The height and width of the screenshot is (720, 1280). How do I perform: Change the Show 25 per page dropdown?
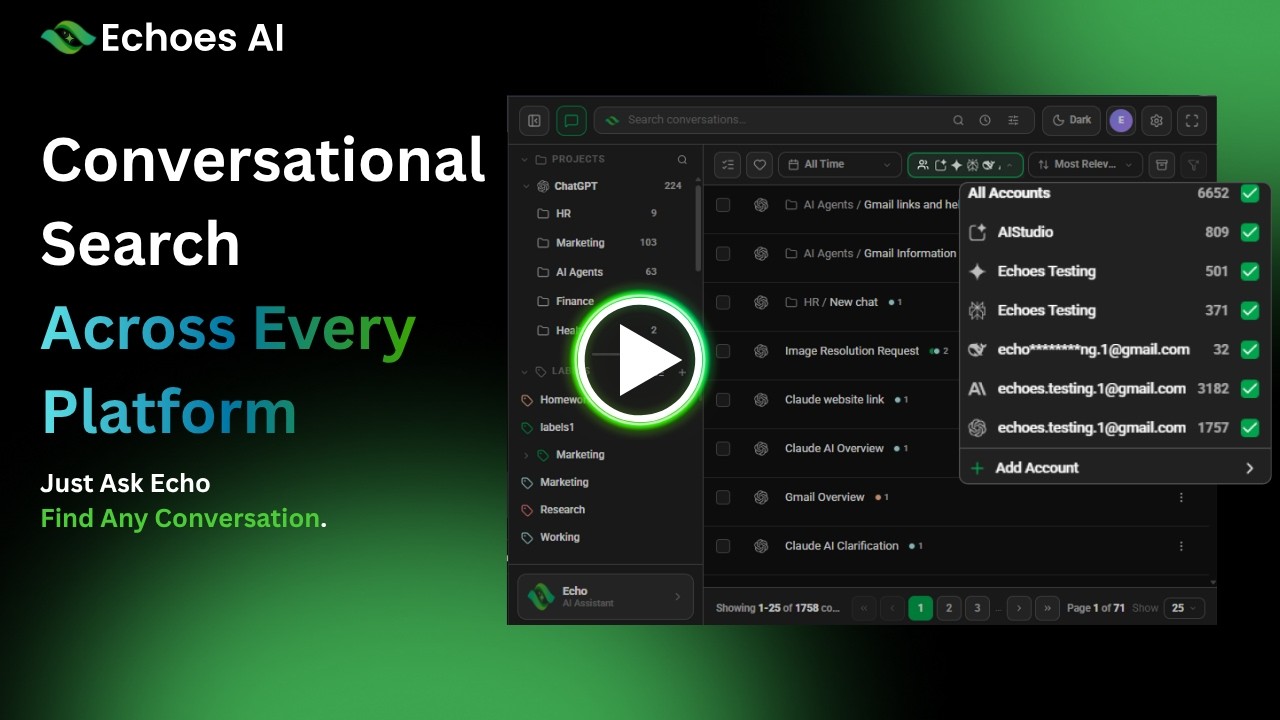1184,607
